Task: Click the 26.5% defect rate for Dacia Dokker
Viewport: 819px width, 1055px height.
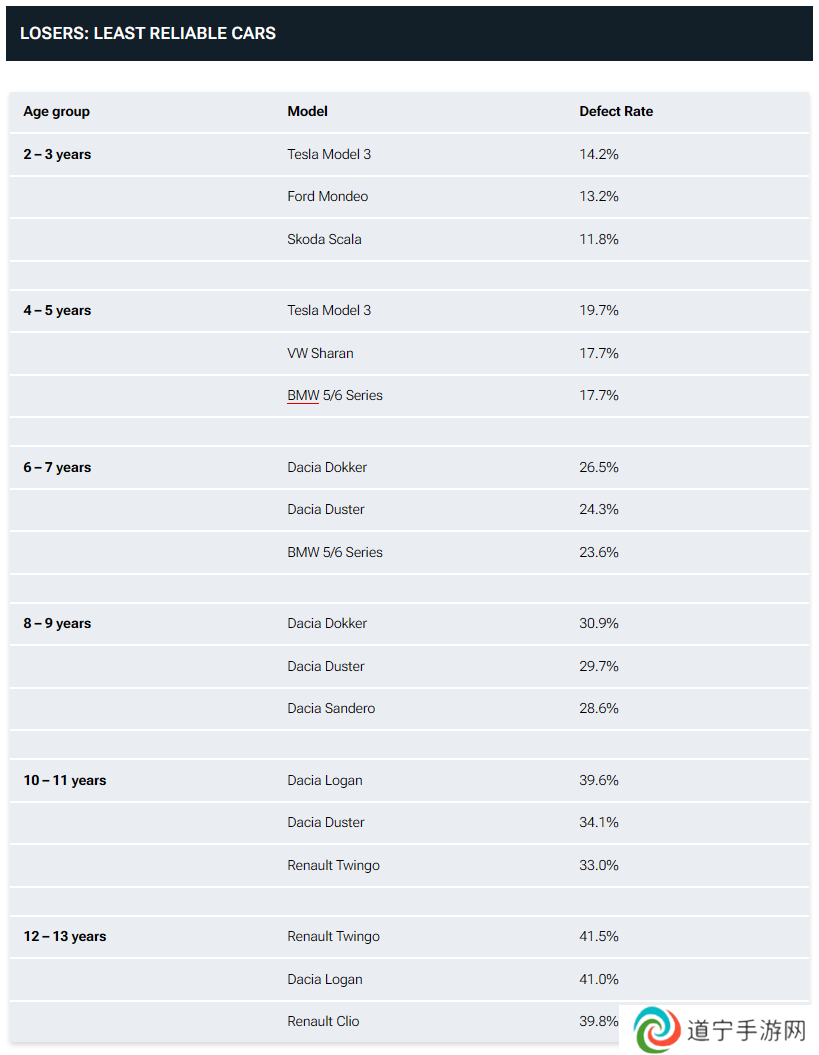Action: pyautogui.click(x=599, y=468)
